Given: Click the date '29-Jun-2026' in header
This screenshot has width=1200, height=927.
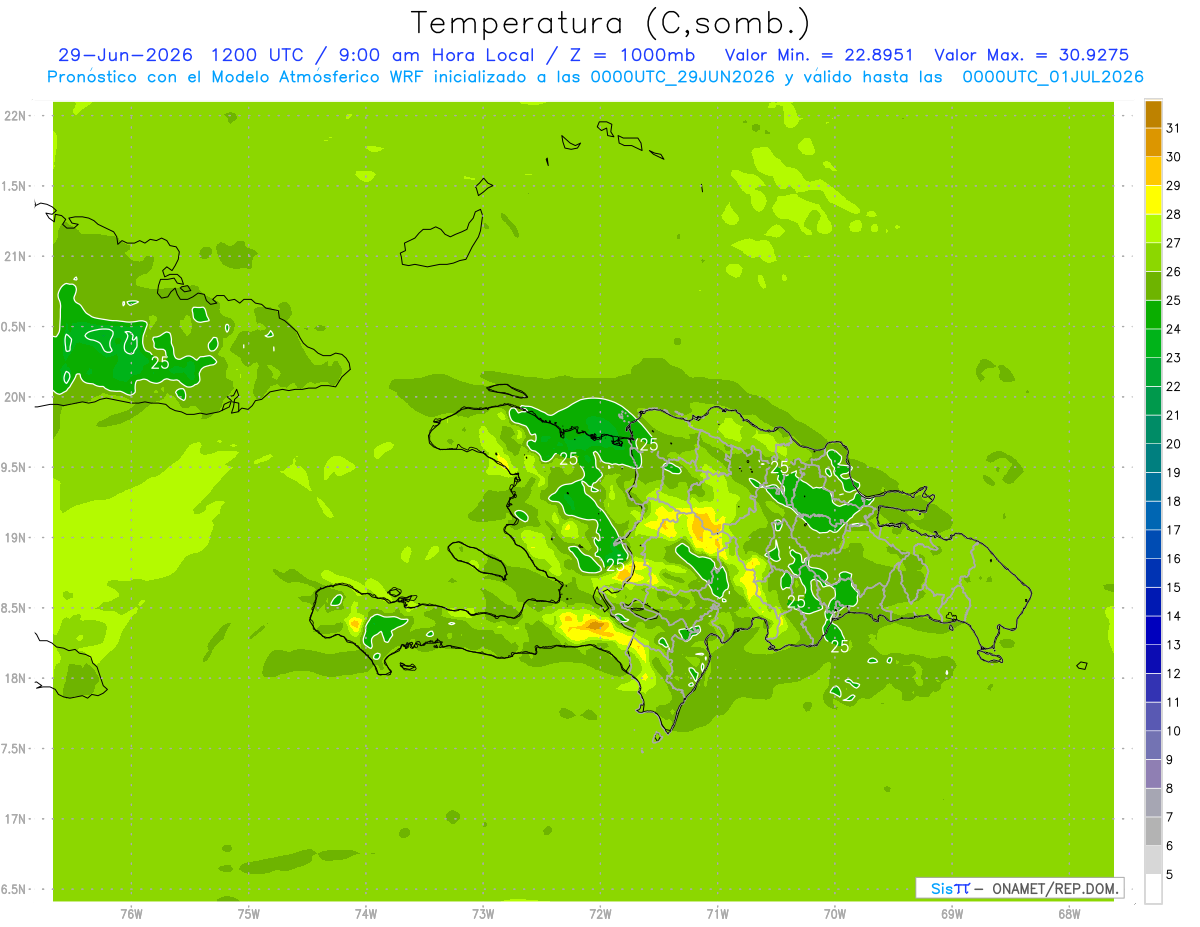Looking at the screenshot, I should coord(125,55).
